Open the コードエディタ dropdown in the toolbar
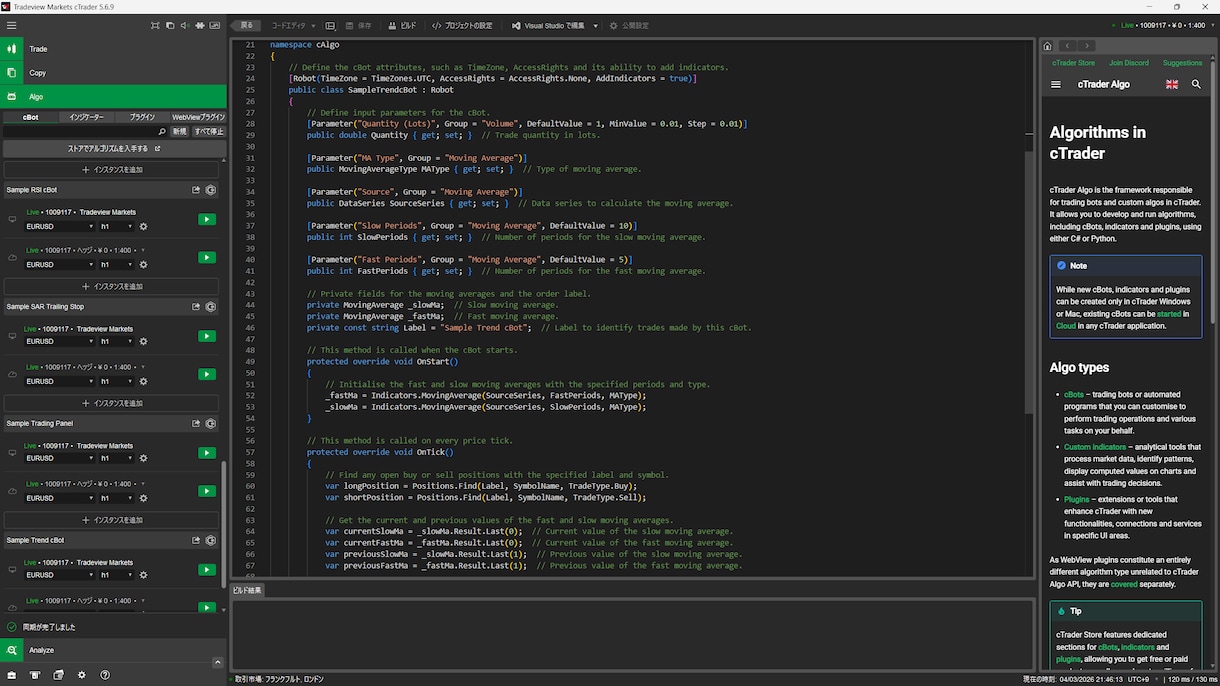This screenshot has height=686, width=1220. point(292,26)
